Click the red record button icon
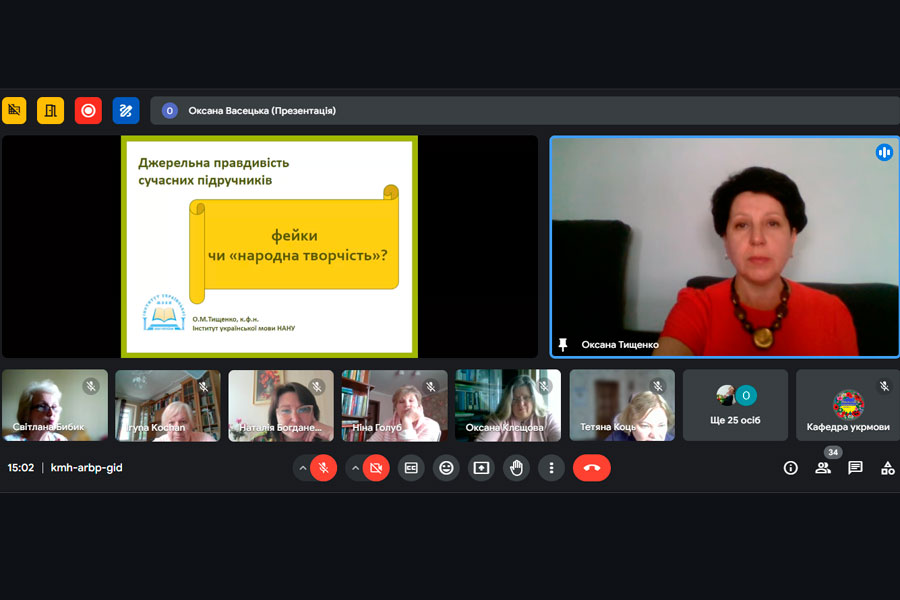The image size is (900, 600). tap(88, 110)
